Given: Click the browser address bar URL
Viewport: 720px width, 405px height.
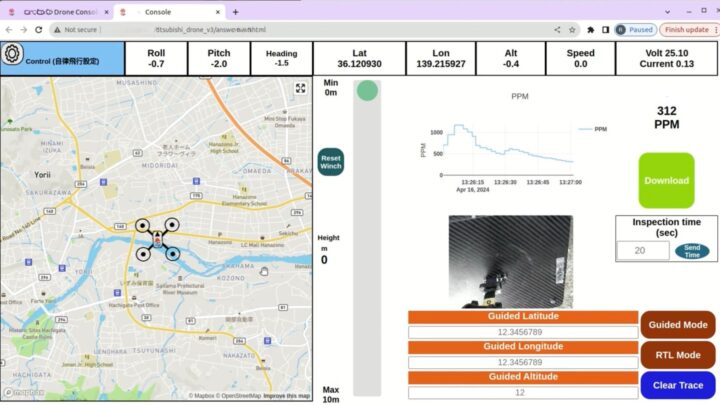Looking at the screenshot, I should coord(210,30).
